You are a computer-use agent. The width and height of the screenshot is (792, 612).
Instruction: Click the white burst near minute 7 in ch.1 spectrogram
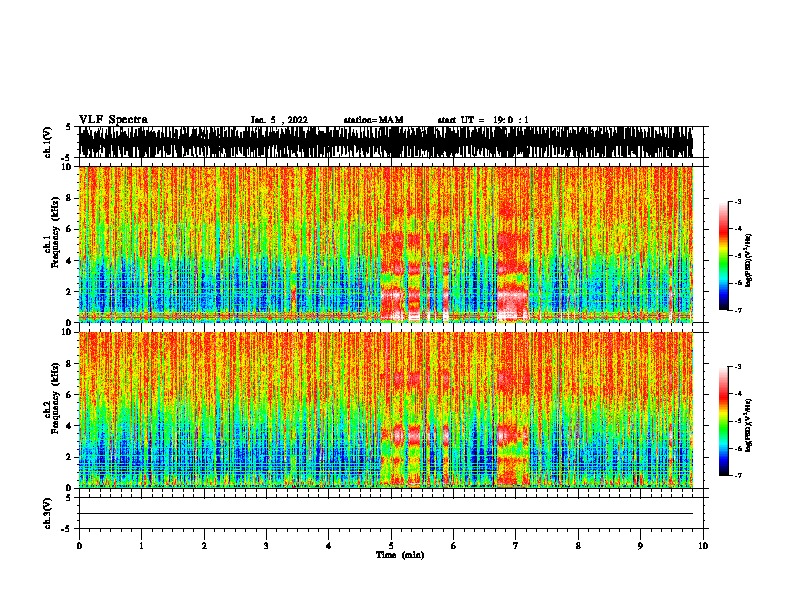[512, 303]
